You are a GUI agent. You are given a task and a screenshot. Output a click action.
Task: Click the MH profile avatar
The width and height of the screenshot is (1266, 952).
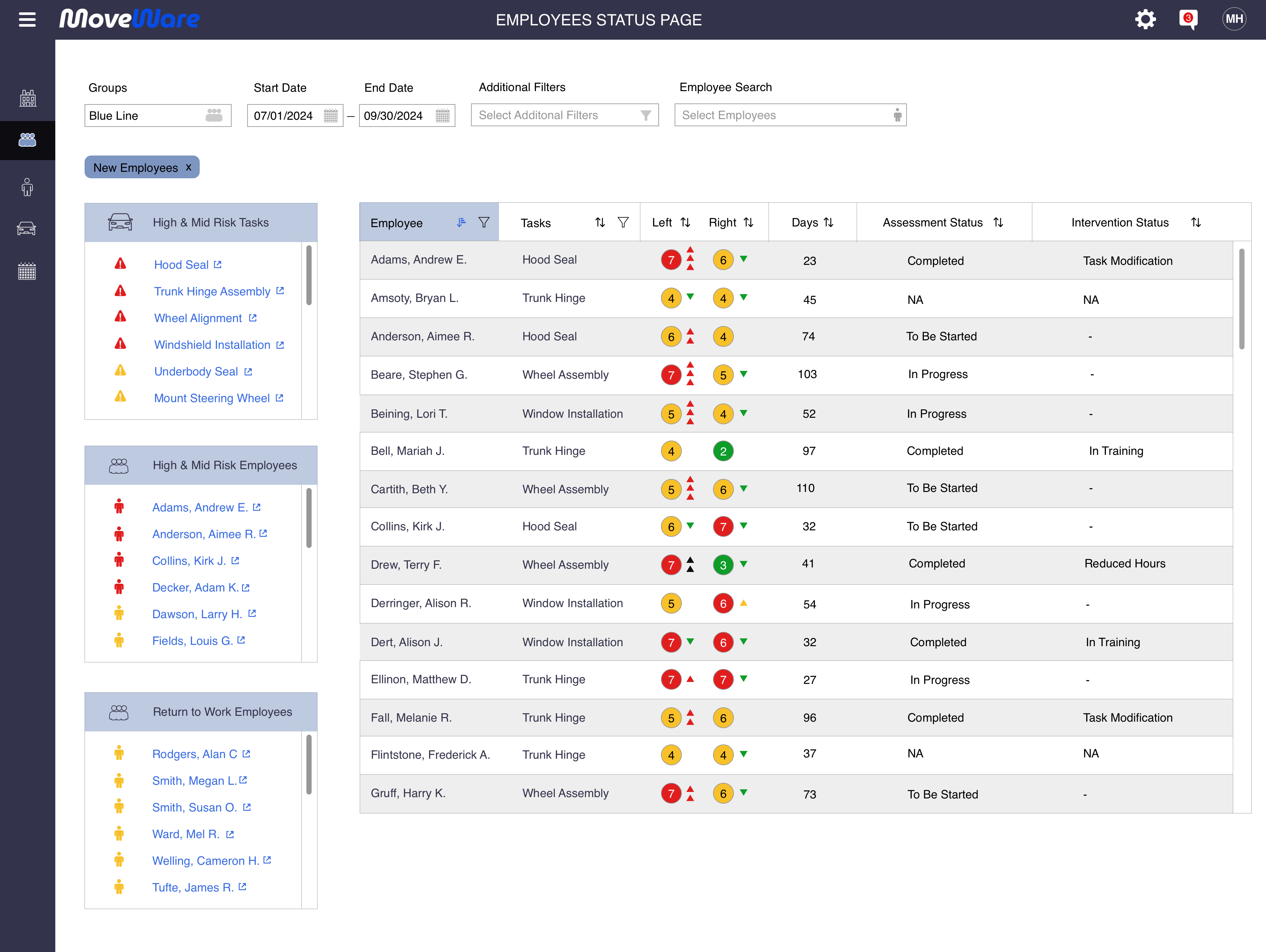tap(1234, 19)
